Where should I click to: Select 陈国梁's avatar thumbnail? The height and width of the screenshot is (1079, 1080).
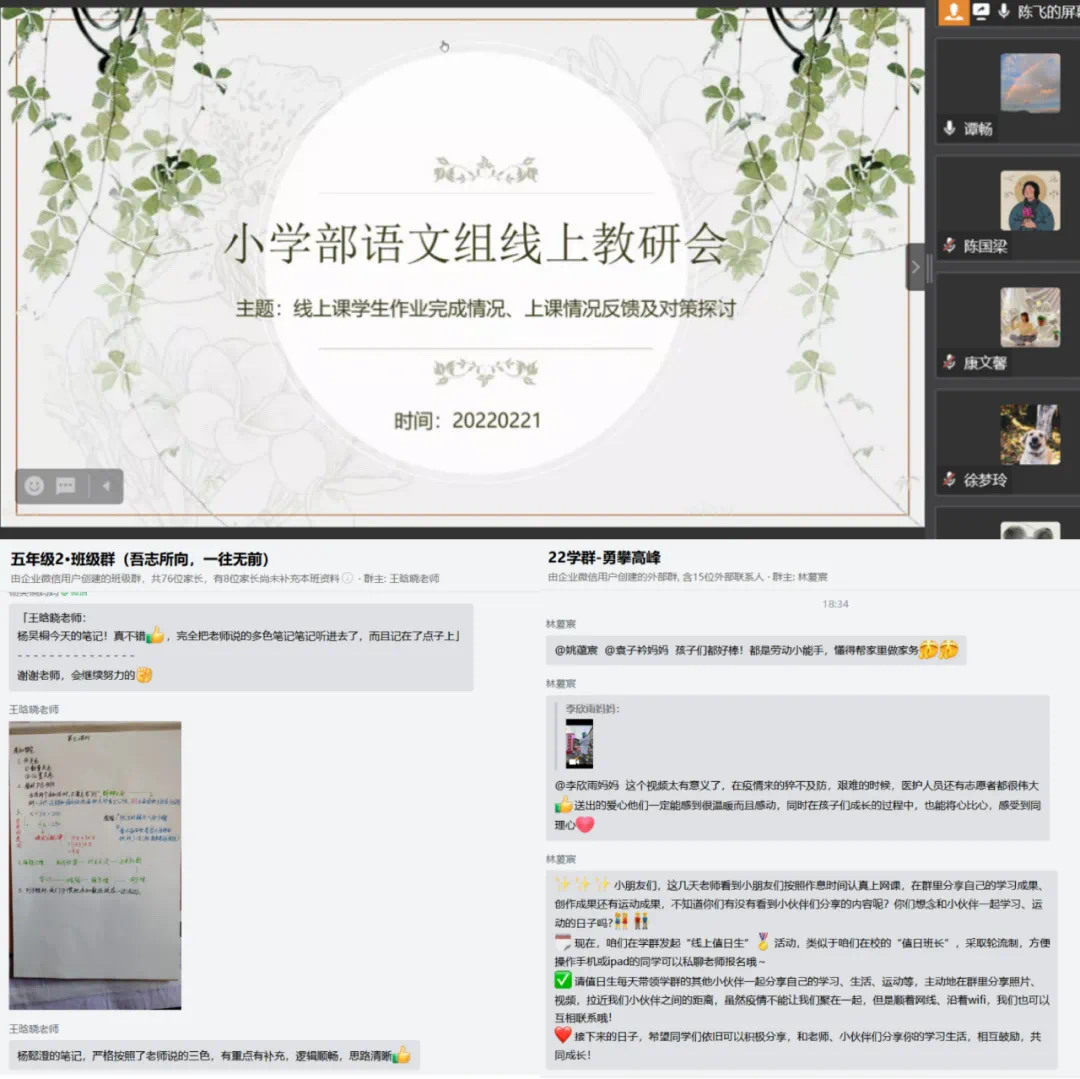[x=1030, y=200]
